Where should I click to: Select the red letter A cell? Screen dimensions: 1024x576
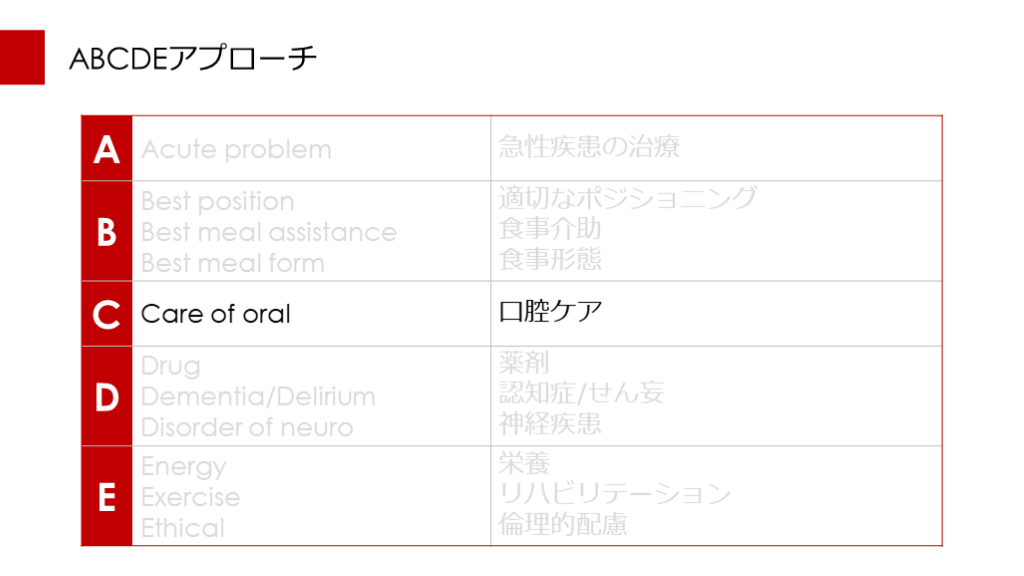107,149
